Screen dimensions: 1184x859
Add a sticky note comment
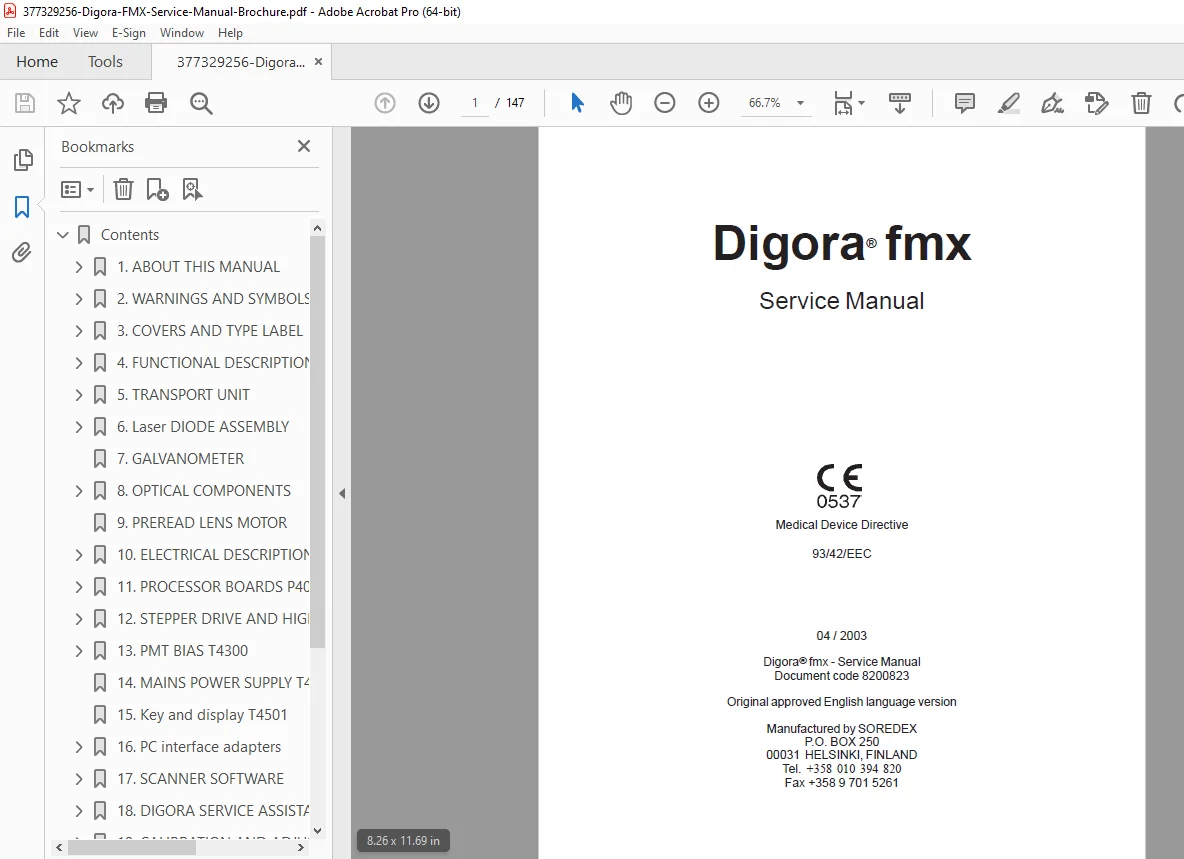964,103
